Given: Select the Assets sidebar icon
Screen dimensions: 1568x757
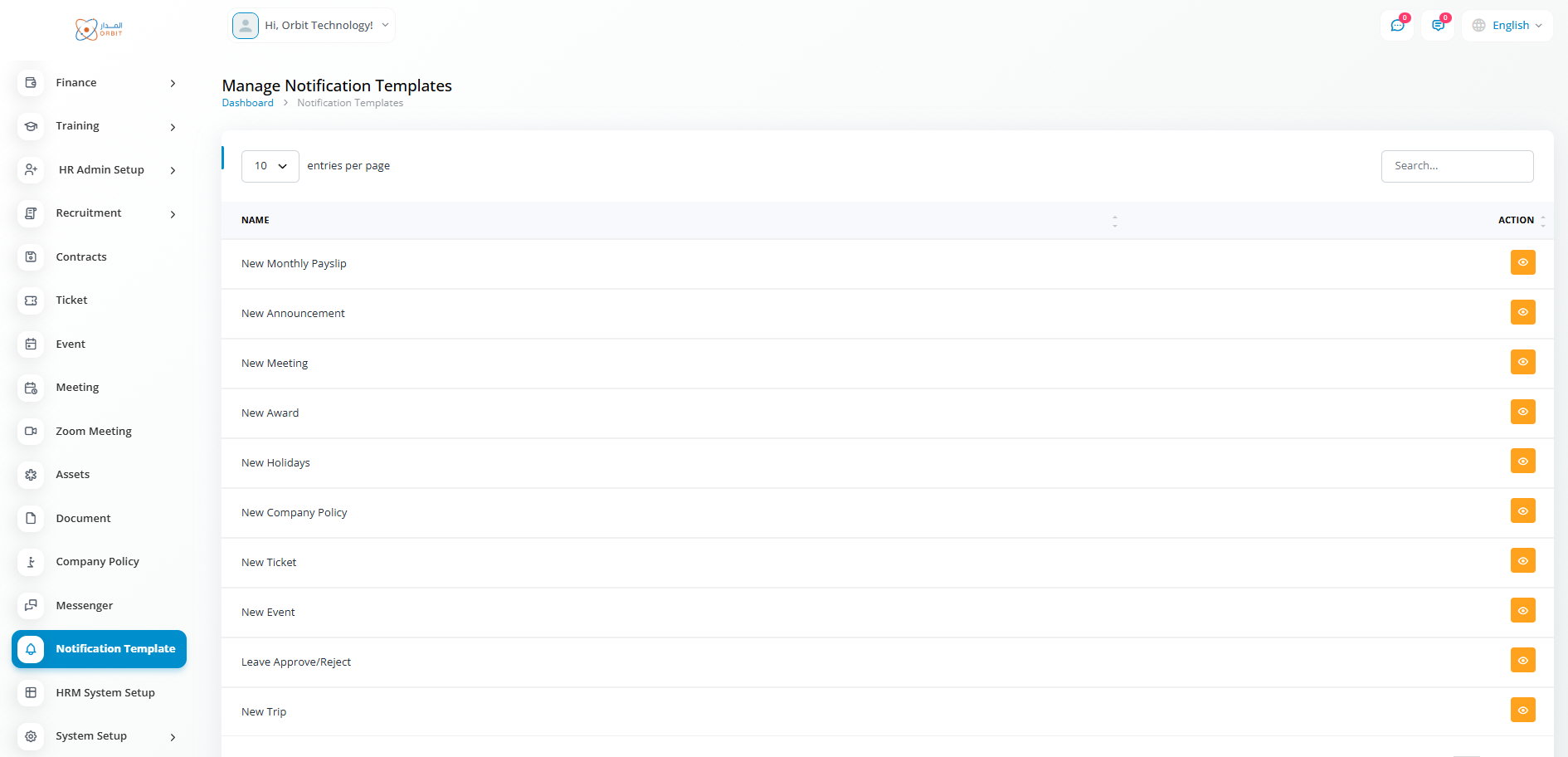Looking at the screenshot, I should (31, 475).
